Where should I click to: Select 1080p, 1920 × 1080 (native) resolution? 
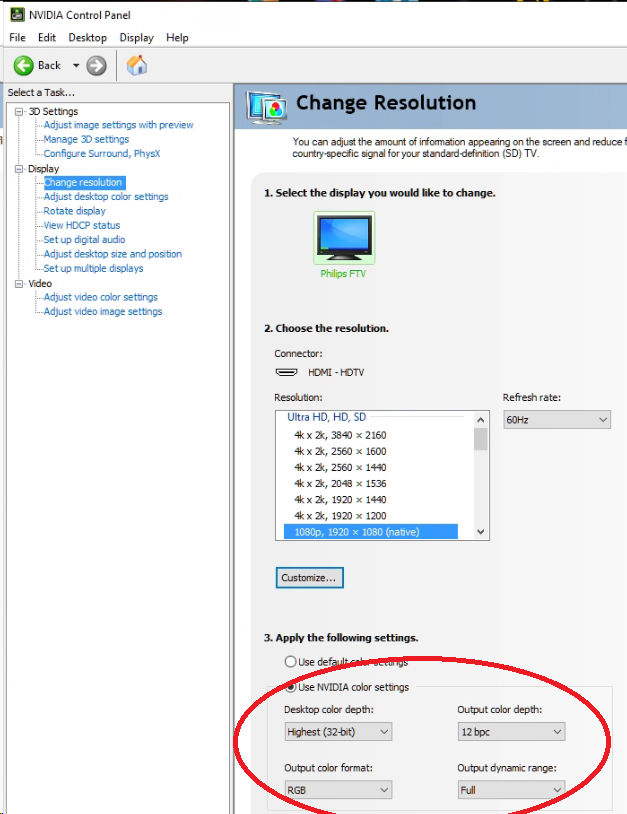pyautogui.click(x=371, y=532)
